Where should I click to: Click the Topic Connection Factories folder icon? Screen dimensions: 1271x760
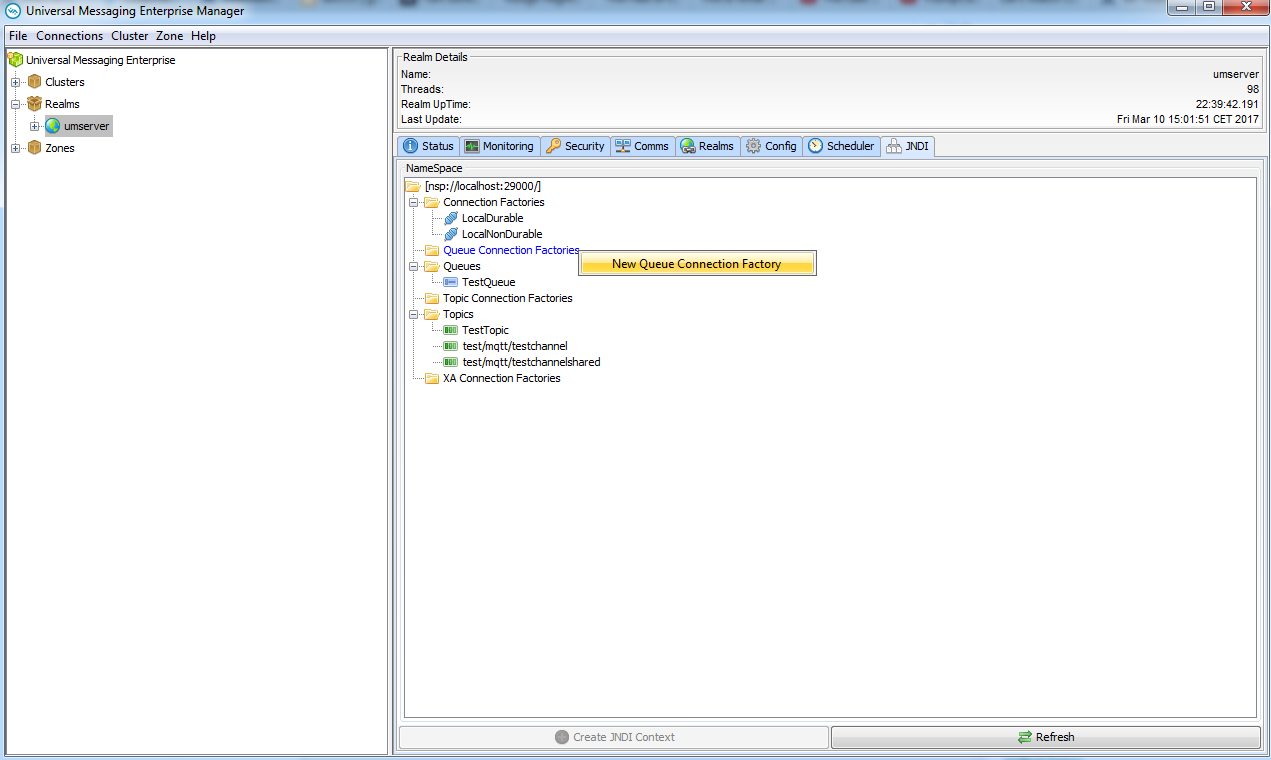point(432,298)
